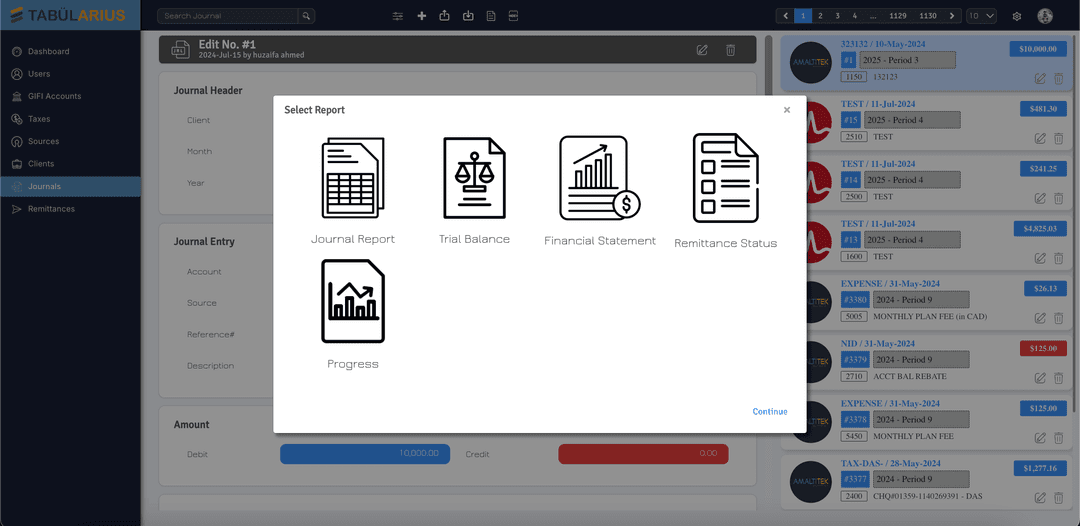Click the red Credit amount field 0.00
This screenshot has height=526, width=1080.
click(643, 454)
